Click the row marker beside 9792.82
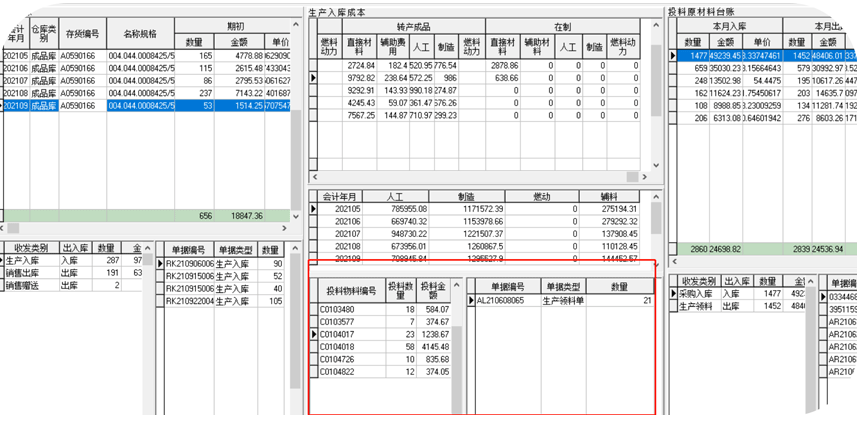The height and width of the screenshot is (423, 857). 312,77
